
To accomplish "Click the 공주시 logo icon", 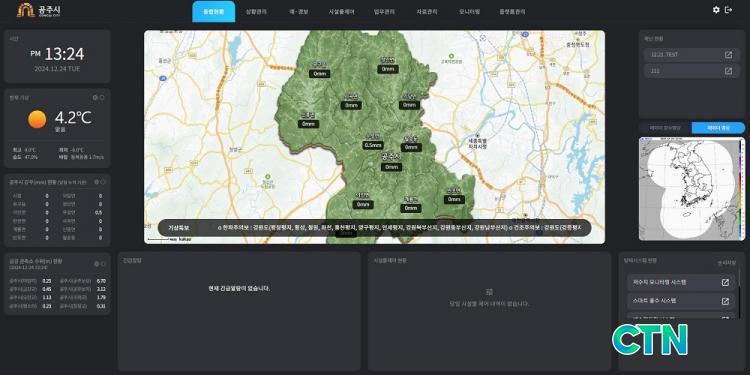I will click(x=26, y=10).
